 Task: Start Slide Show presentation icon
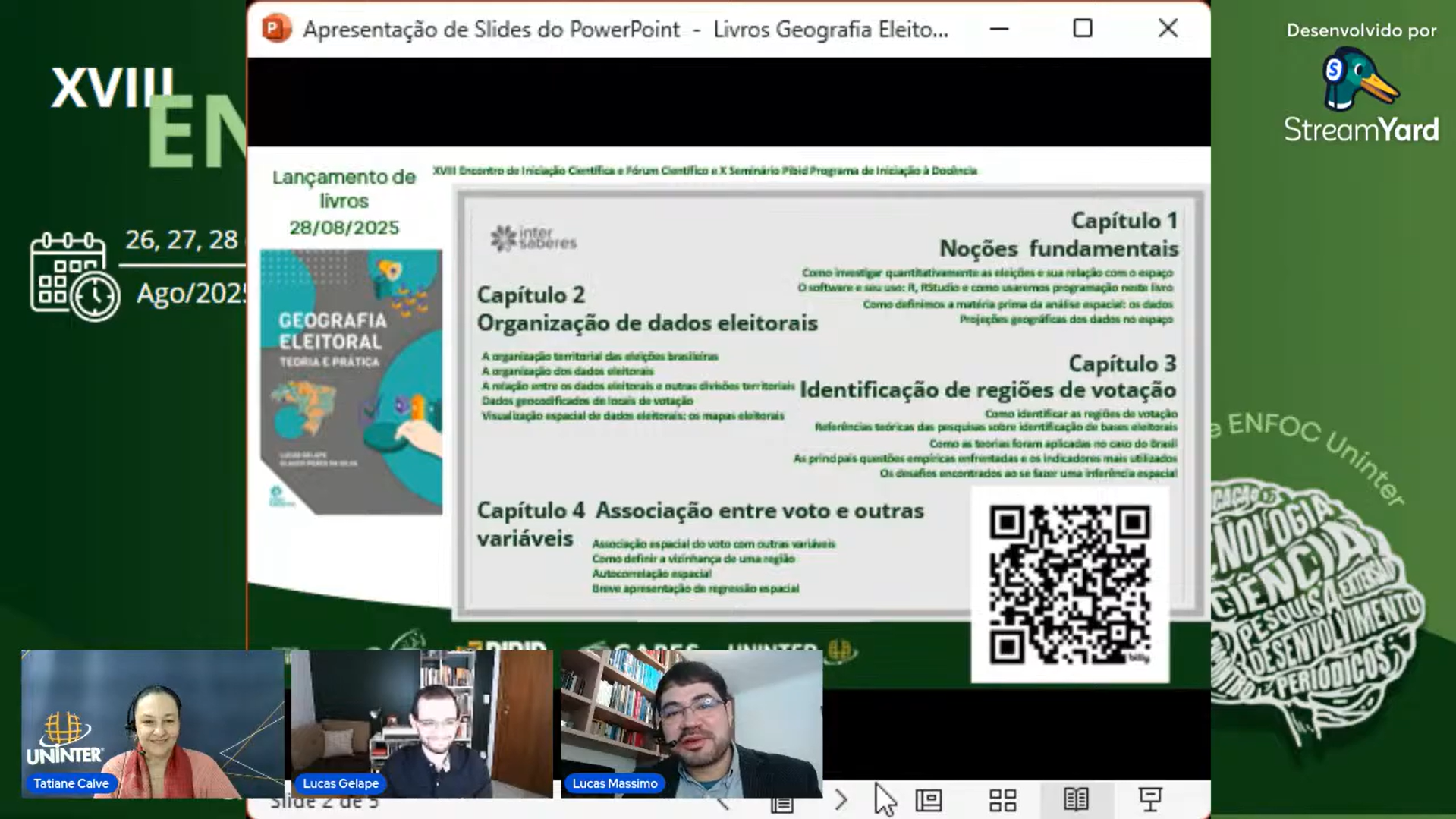coord(1149,799)
